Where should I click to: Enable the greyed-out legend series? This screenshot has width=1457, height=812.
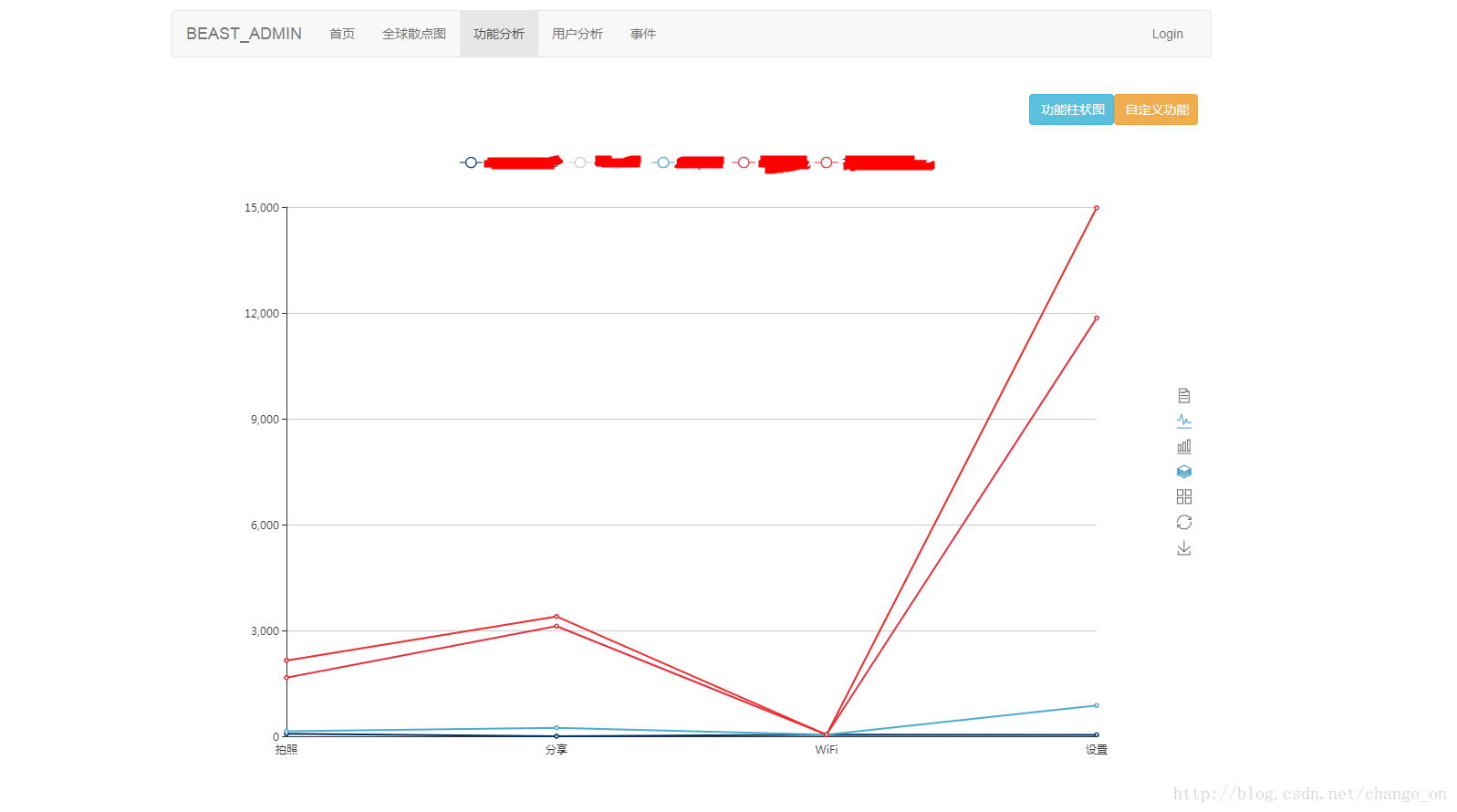click(x=580, y=162)
